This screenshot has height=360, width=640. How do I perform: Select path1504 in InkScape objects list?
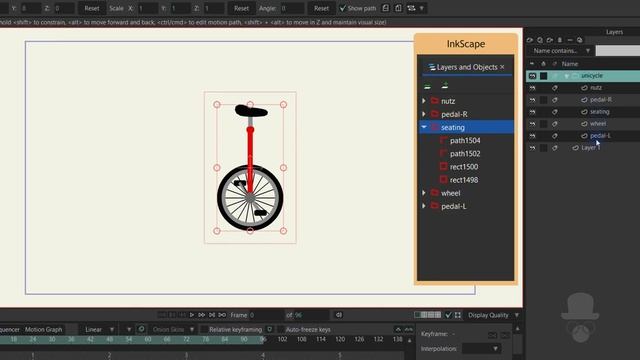coord(465,140)
